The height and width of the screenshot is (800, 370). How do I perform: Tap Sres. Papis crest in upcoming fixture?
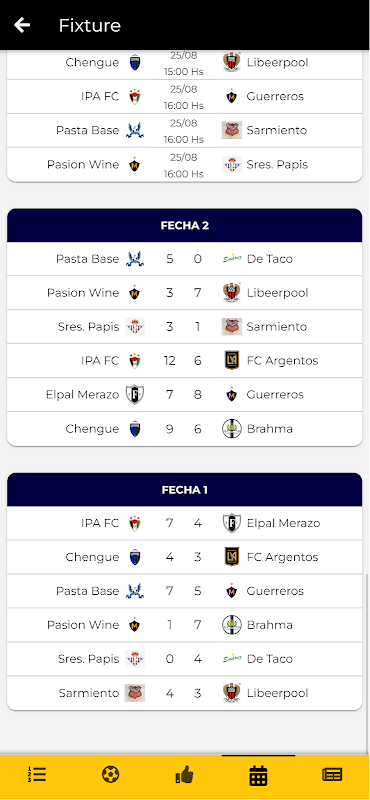(x=232, y=164)
